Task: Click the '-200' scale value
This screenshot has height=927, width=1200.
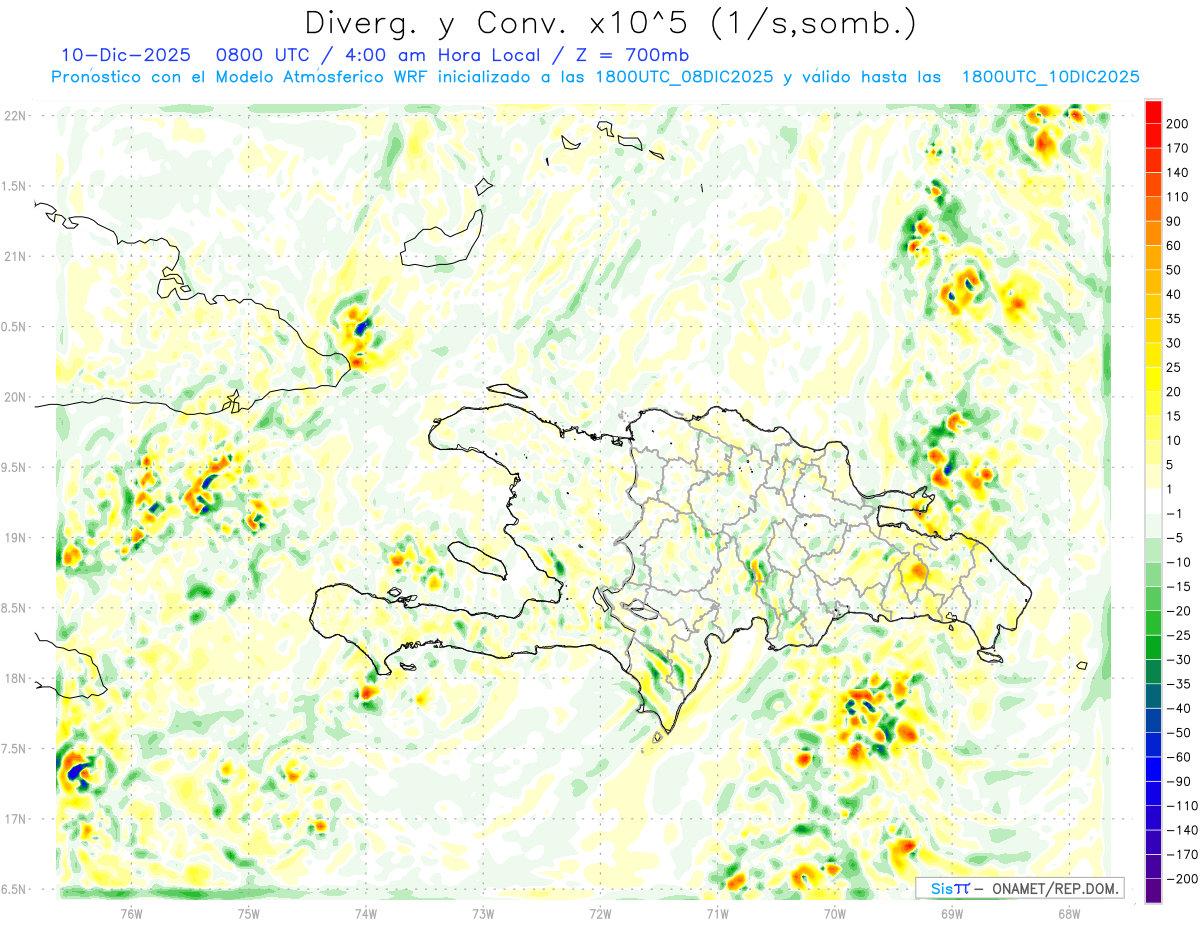Action: tap(1181, 878)
